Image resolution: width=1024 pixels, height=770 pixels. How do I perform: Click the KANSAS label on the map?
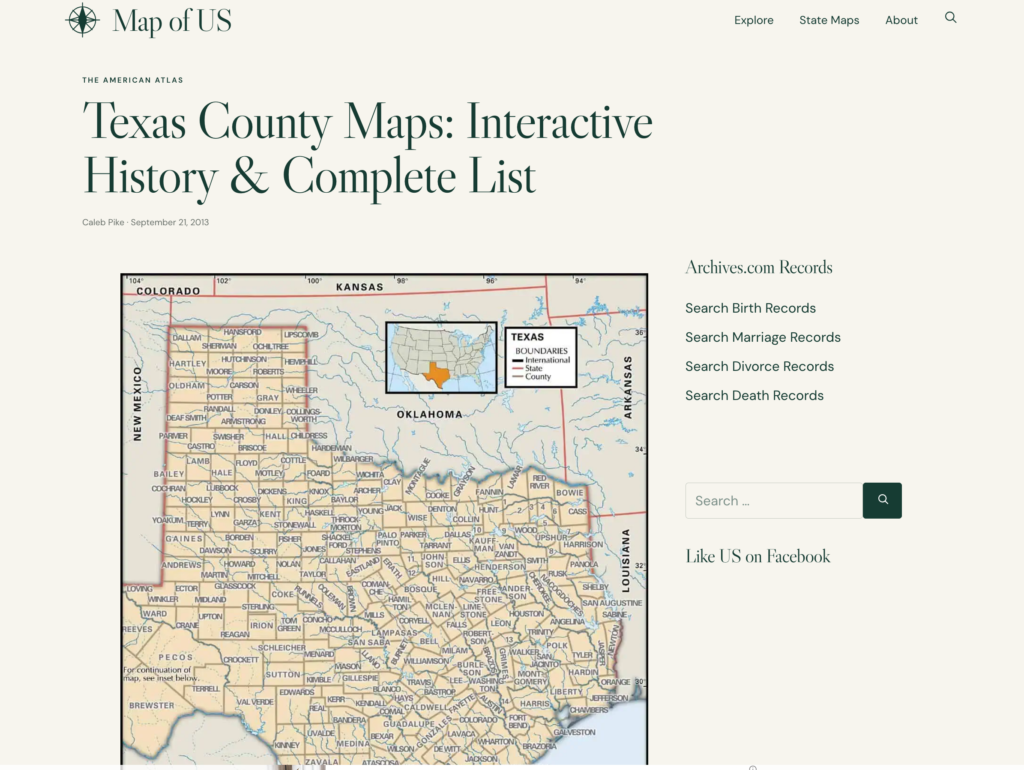360,287
